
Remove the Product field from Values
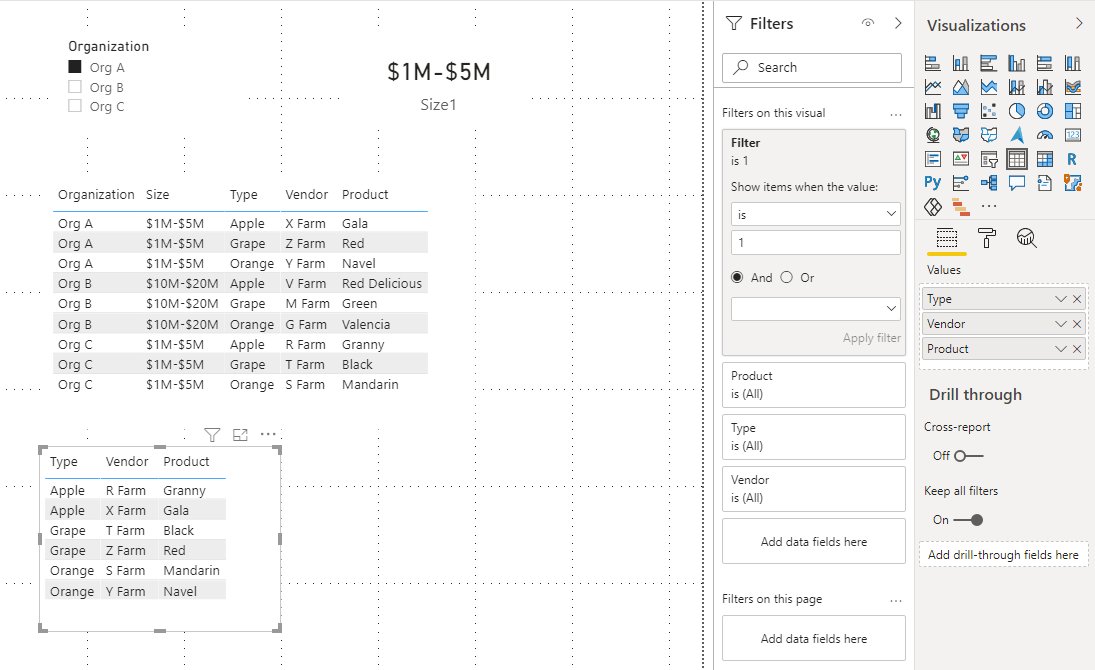(x=1077, y=349)
